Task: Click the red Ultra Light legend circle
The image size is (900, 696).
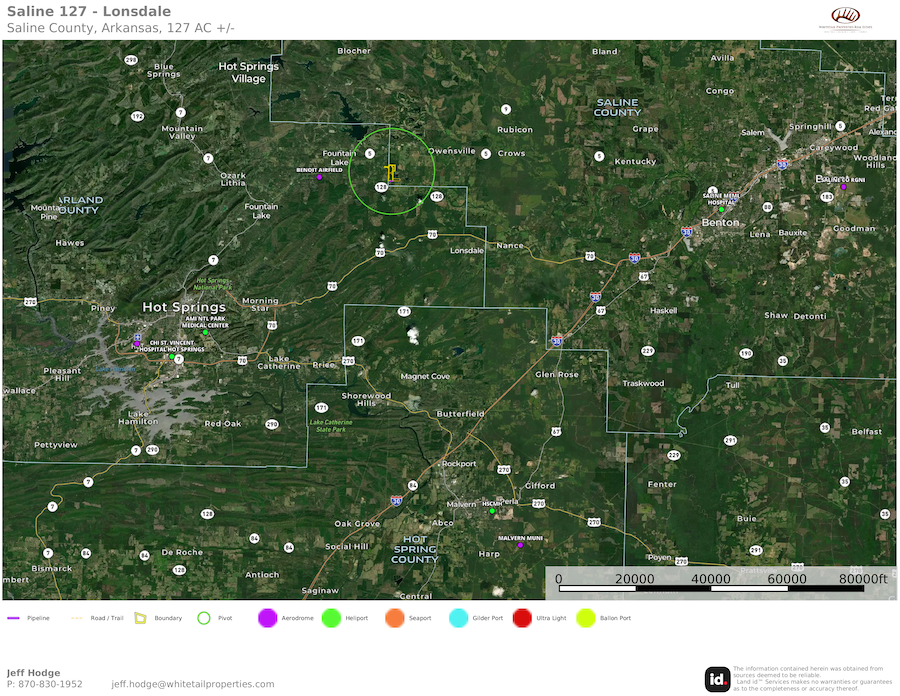Action: point(522,618)
